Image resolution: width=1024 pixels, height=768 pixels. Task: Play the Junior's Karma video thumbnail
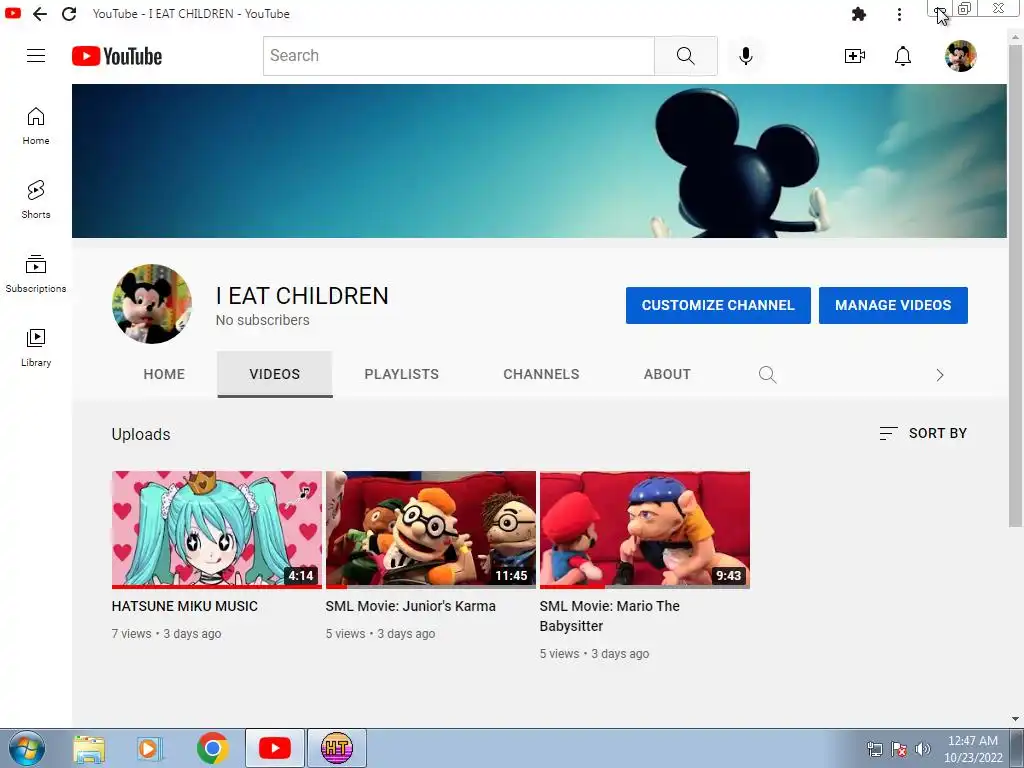(431, 529)
